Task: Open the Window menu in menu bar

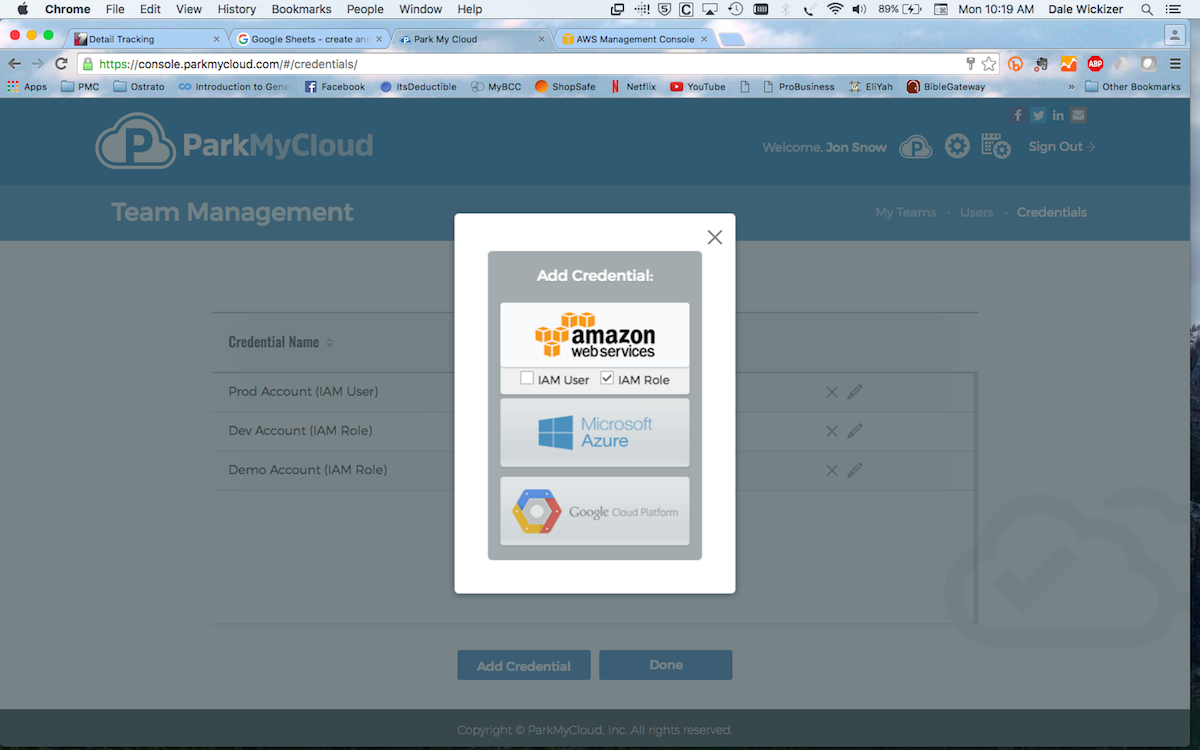Action: click(420, 9)
